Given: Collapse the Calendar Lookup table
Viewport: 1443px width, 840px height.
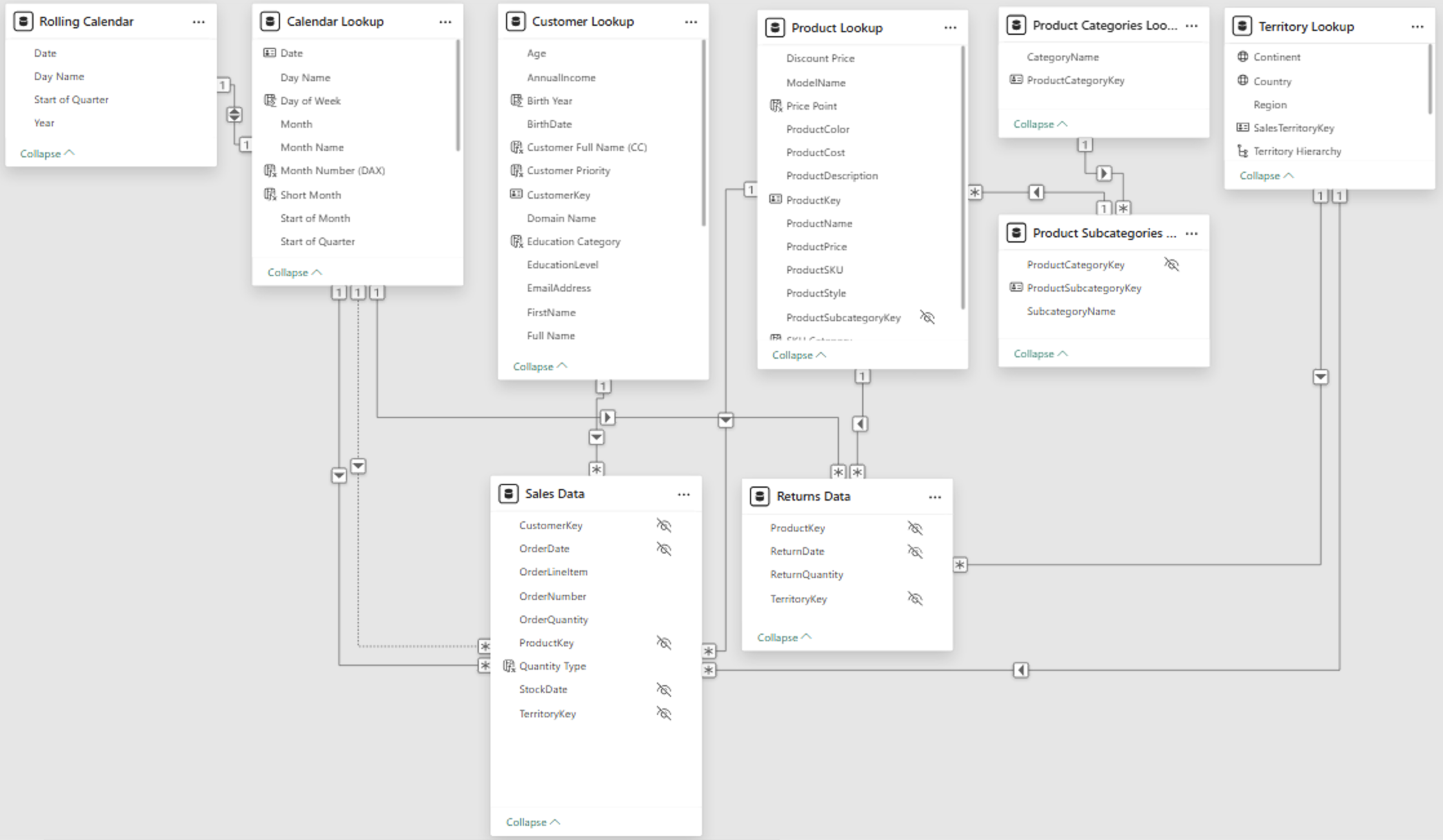Looking at the screenshot, I should (294, 272).
